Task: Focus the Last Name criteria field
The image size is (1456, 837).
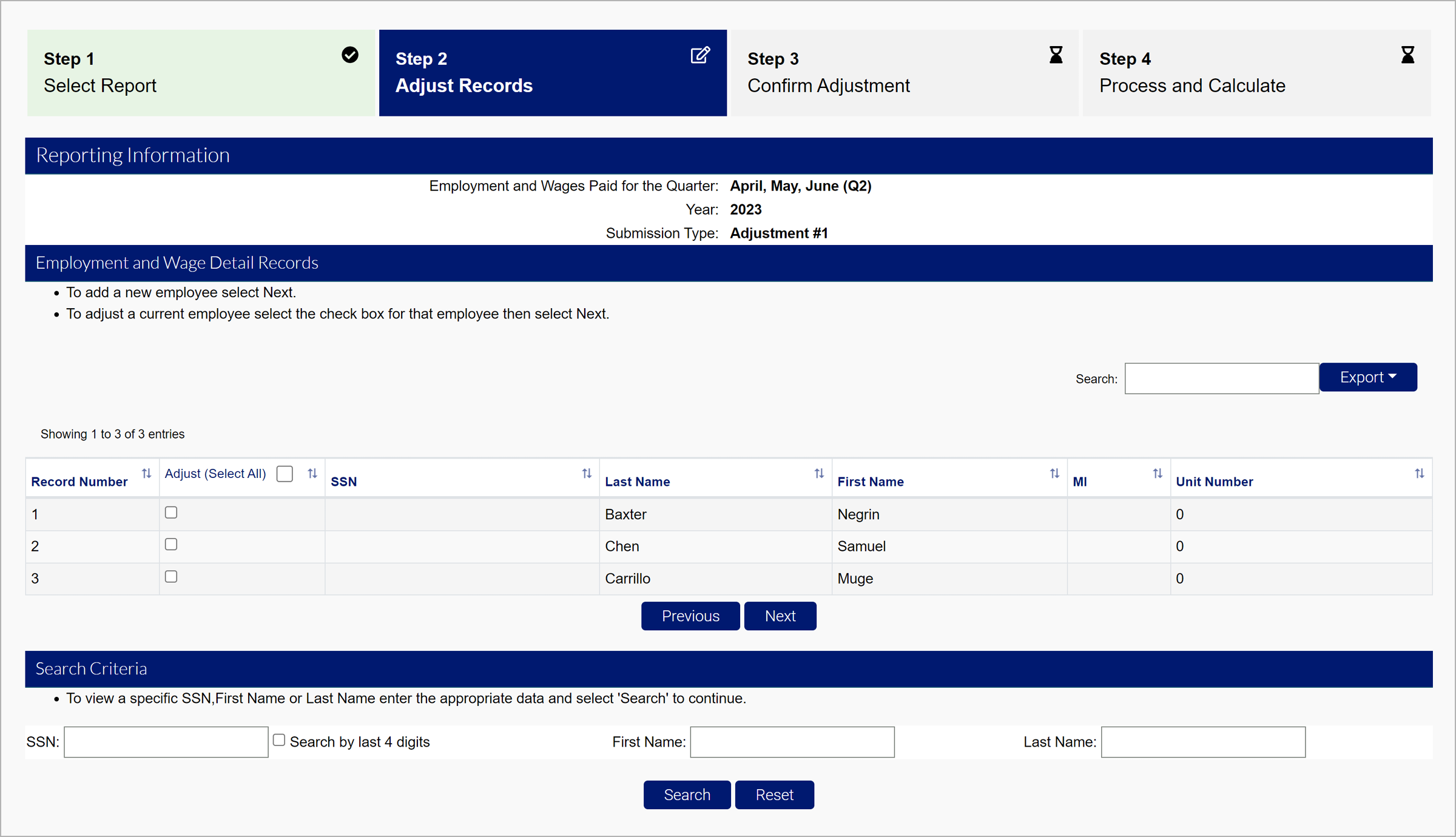Action: click(1202, 742)
